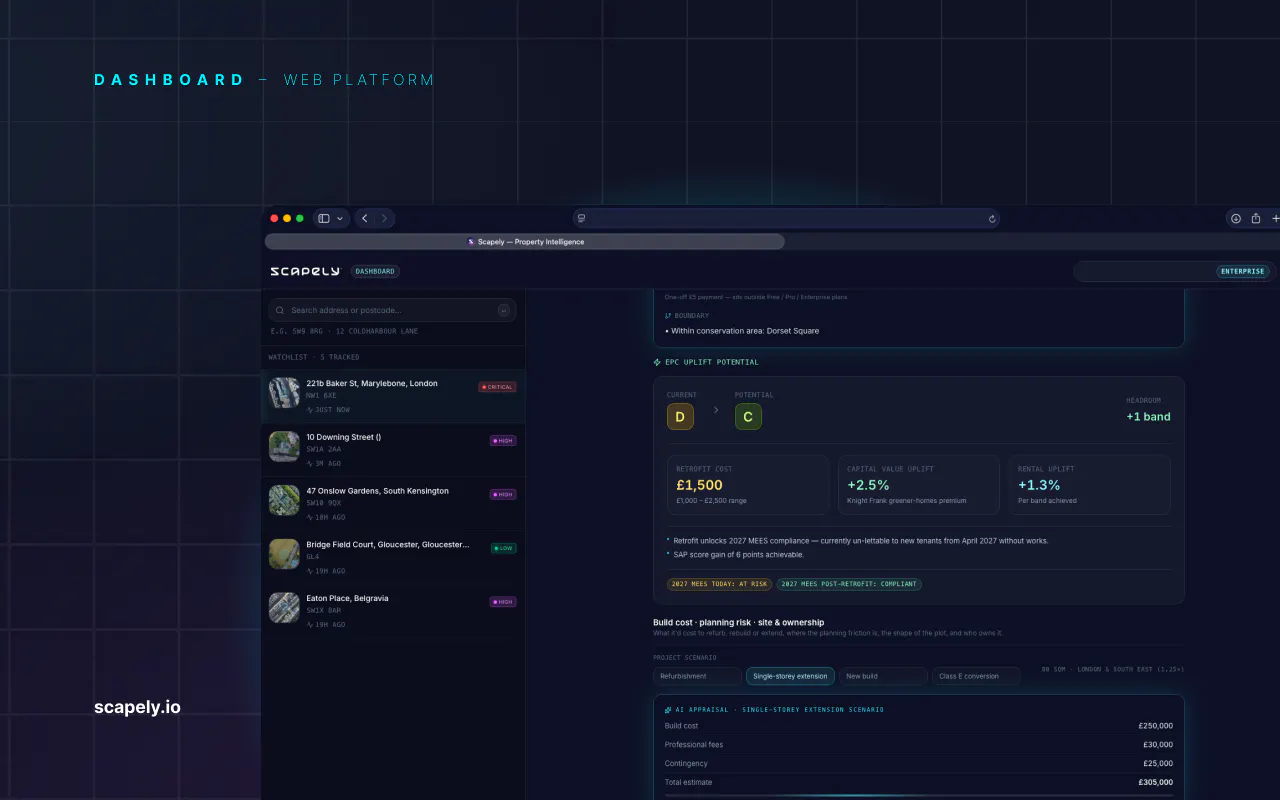Click activity pulse icon next to 3M AGO
Viewport: 1280px width, 800px height.
310,463
